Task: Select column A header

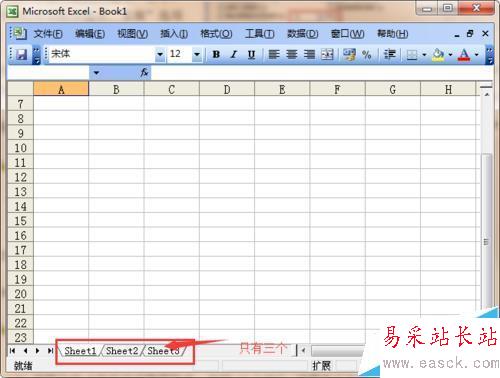Action: pyautogui.click(x=61, y=89)
